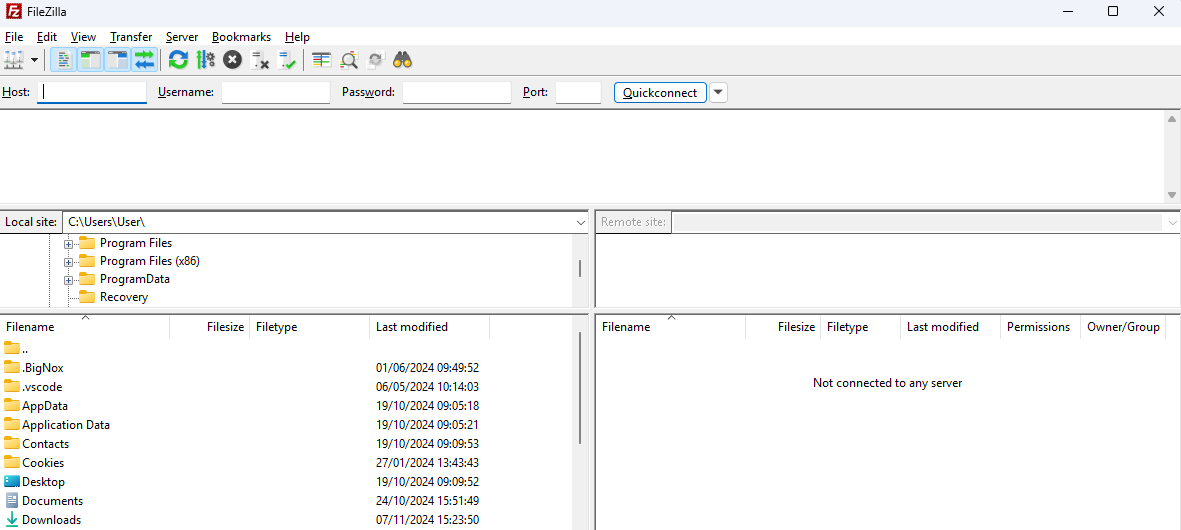Open directory listing filters dialog
This screenshot has height=530, width=1181.
tap(322, 60)
